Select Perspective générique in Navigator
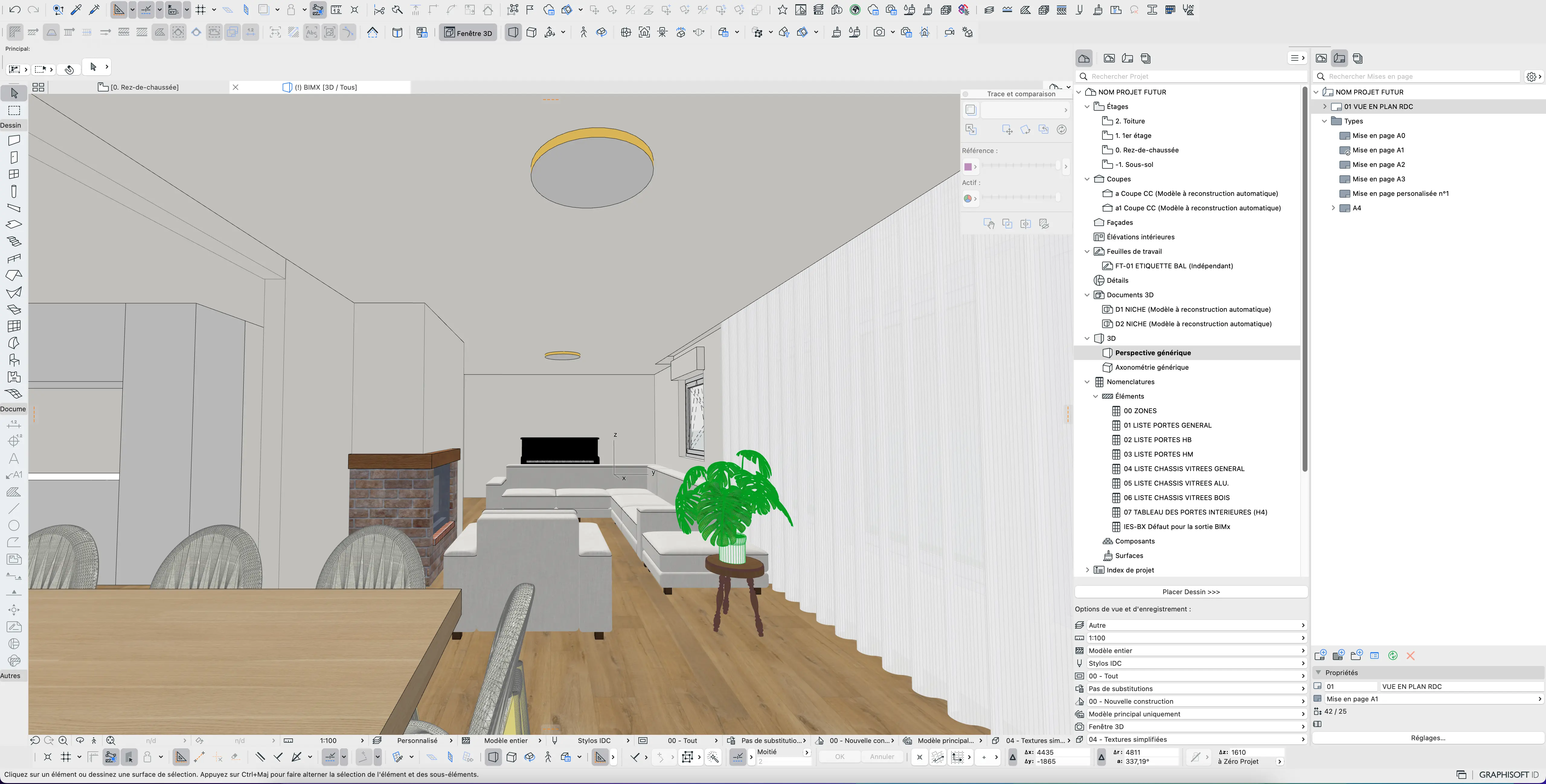The height and width of the screenshot is (784, 1546). coord(1153,353)
